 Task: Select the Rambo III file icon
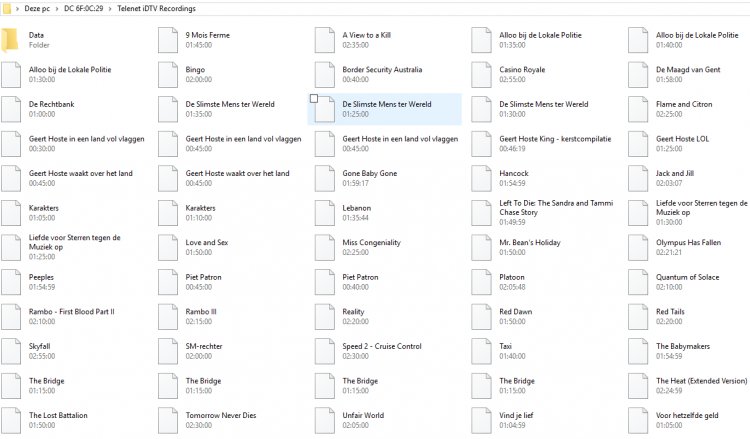click(168, 316)
